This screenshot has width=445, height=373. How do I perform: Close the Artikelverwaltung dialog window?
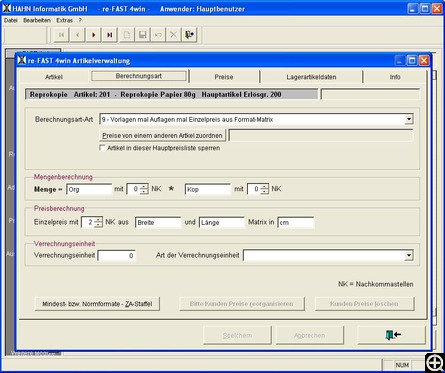424,60
